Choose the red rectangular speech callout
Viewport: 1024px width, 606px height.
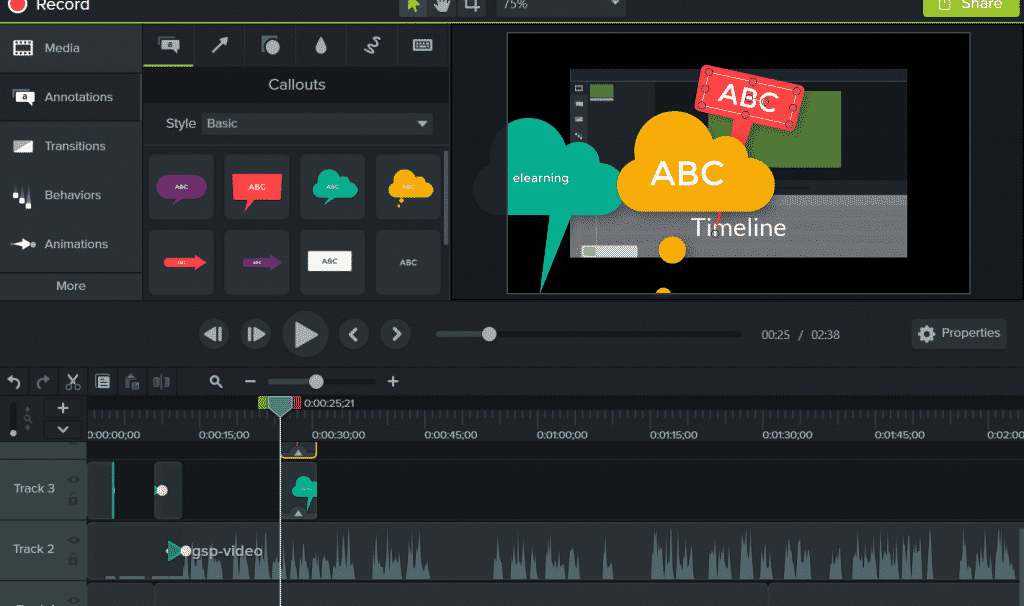[257, 187]
